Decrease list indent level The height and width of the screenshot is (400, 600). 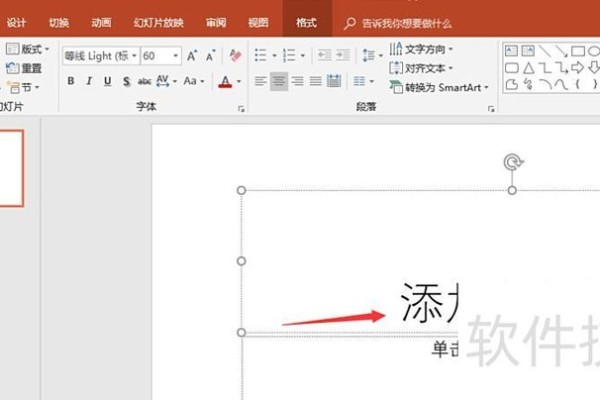(324, 56)
